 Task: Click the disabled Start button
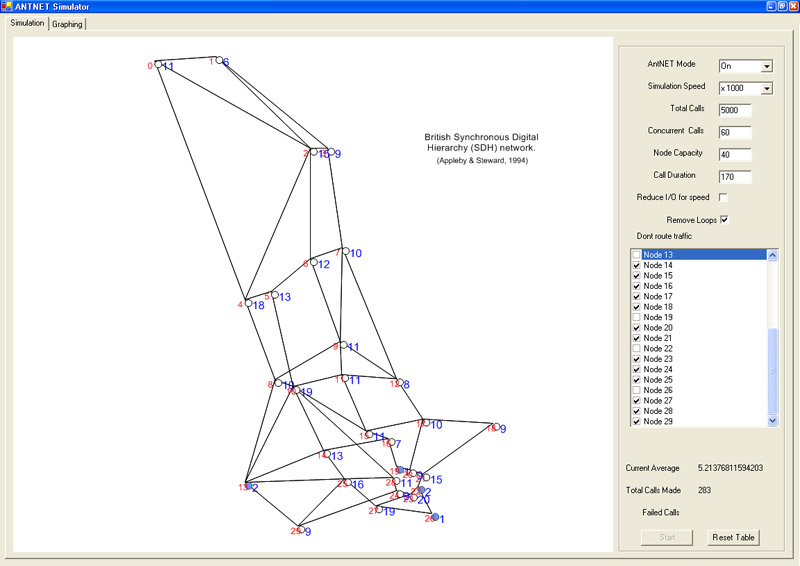pos(667,537)
